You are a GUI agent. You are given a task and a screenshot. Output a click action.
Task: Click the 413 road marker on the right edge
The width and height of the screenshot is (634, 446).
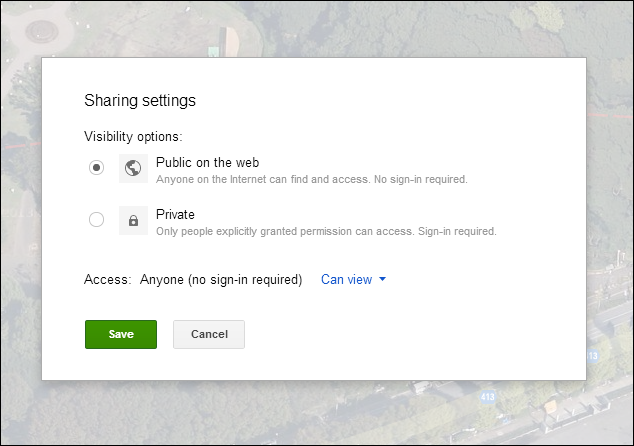click(593, 356)
